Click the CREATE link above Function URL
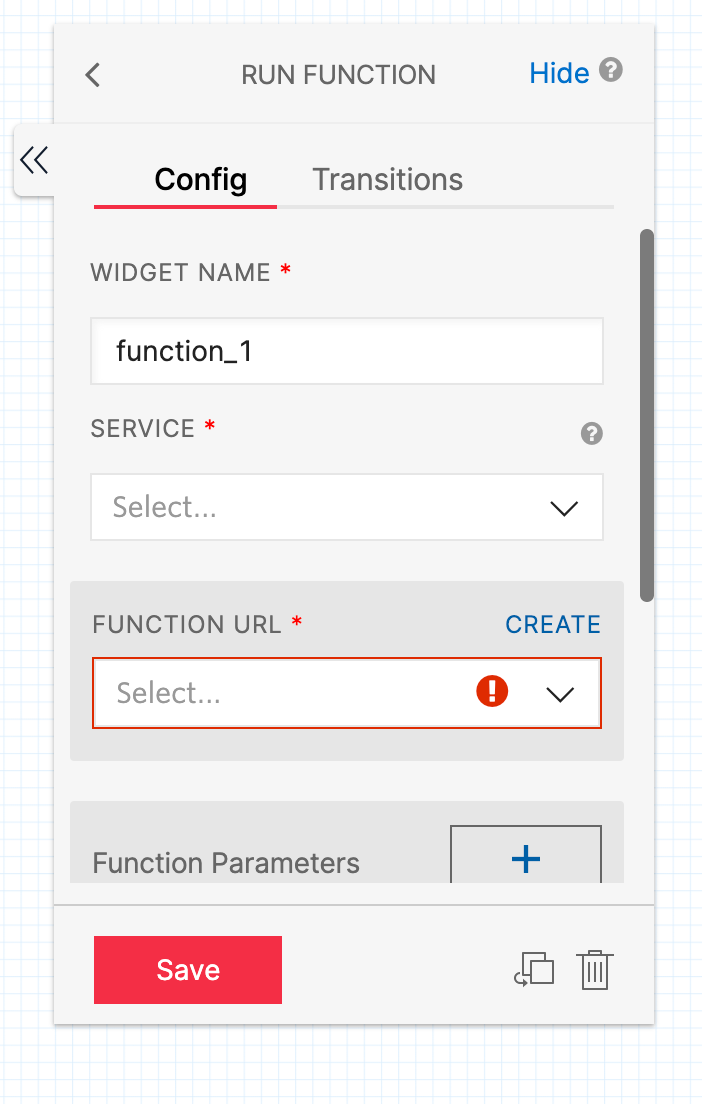The height and width of the screenshot is (1104, 702). coord(552,624)
